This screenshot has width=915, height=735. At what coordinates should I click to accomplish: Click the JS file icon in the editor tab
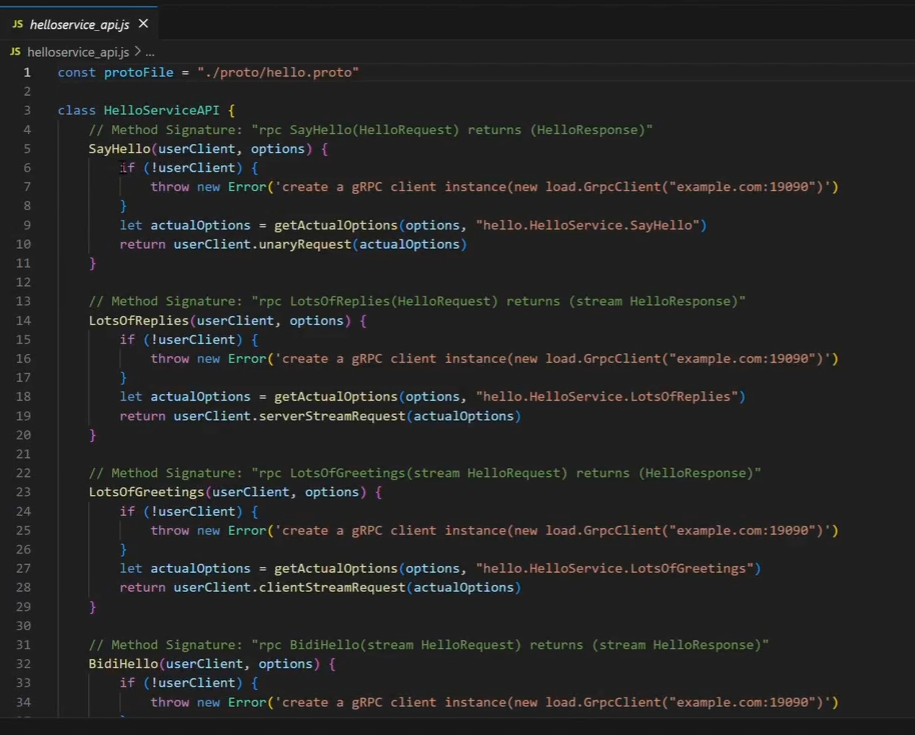[x=16, y=24]
